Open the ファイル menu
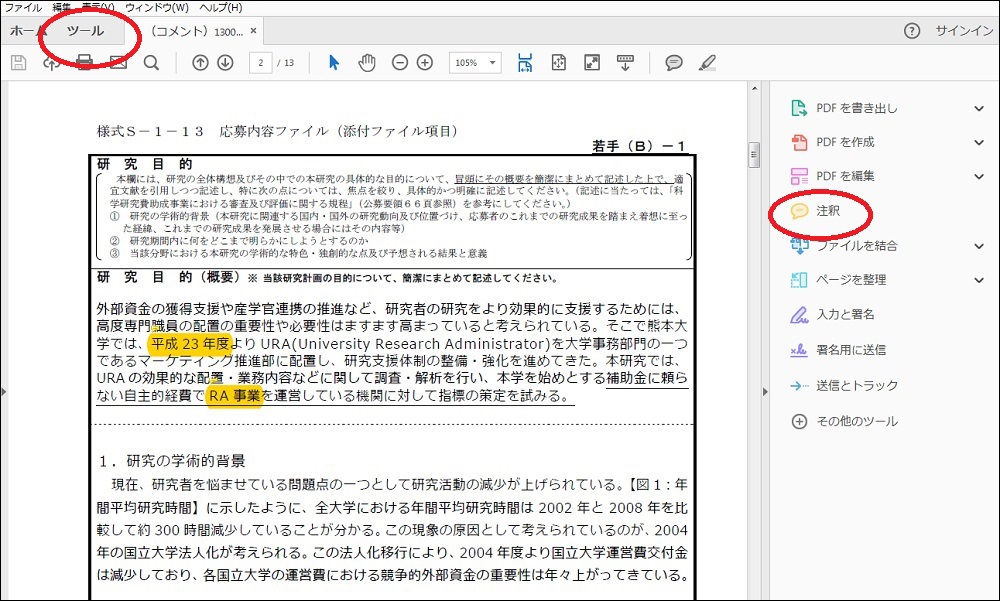 tap(24, 8)
